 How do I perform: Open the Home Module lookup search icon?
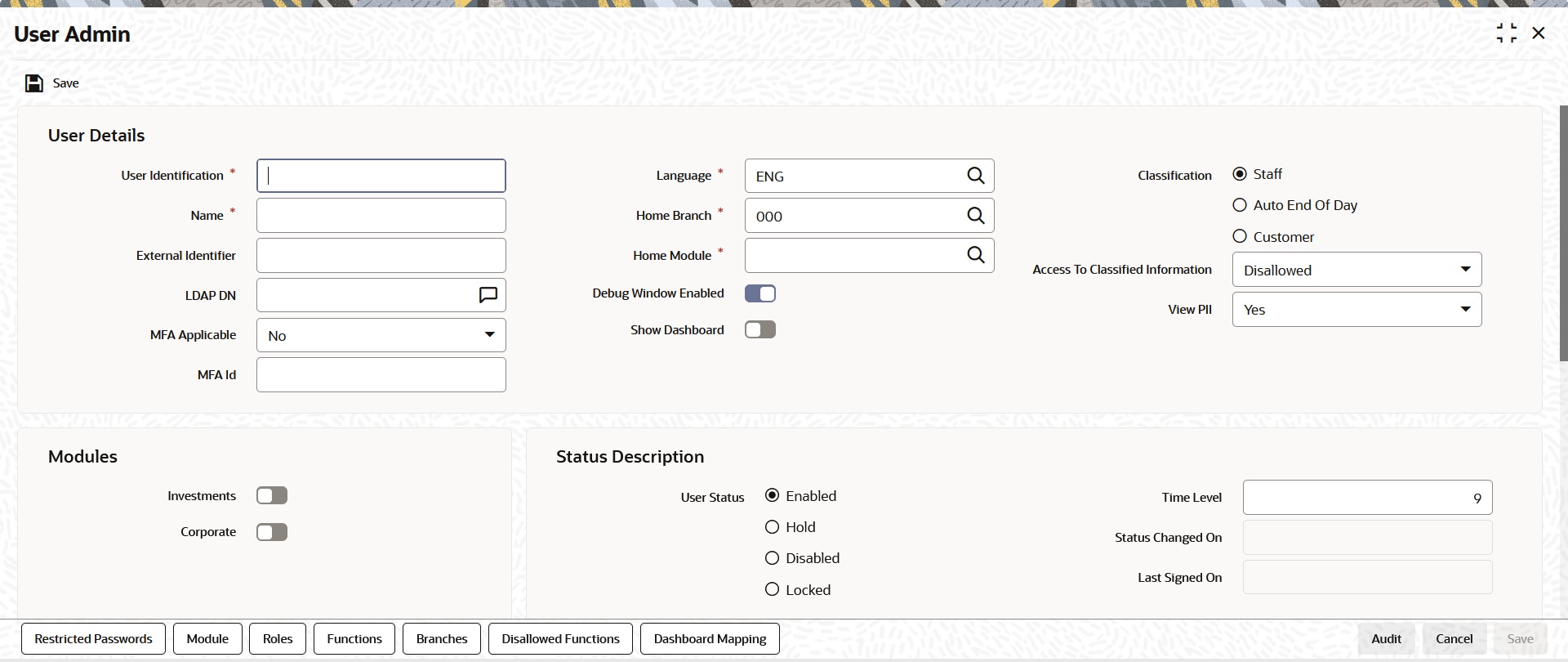pos(976,255)
